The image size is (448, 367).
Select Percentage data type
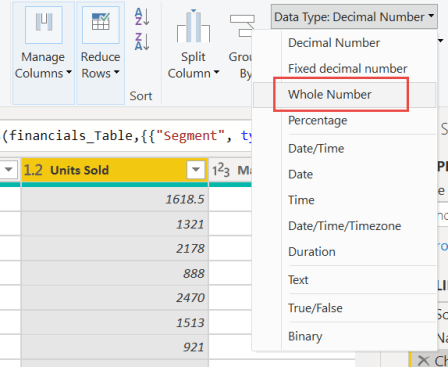click(345, 120)
